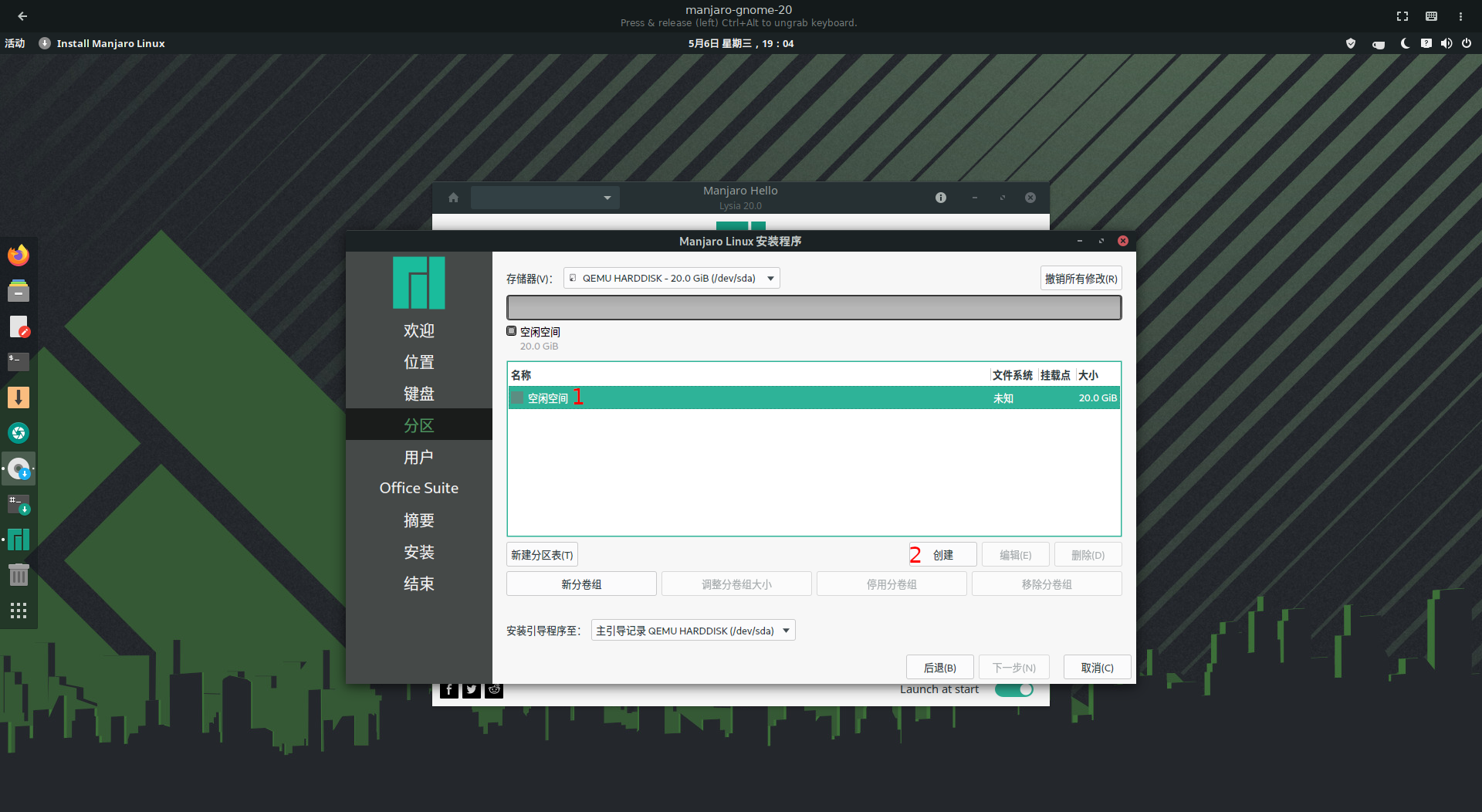The image size is (1482, 812).
Task: Sort by the 文件系统 column header
Action: [1013, 375]
